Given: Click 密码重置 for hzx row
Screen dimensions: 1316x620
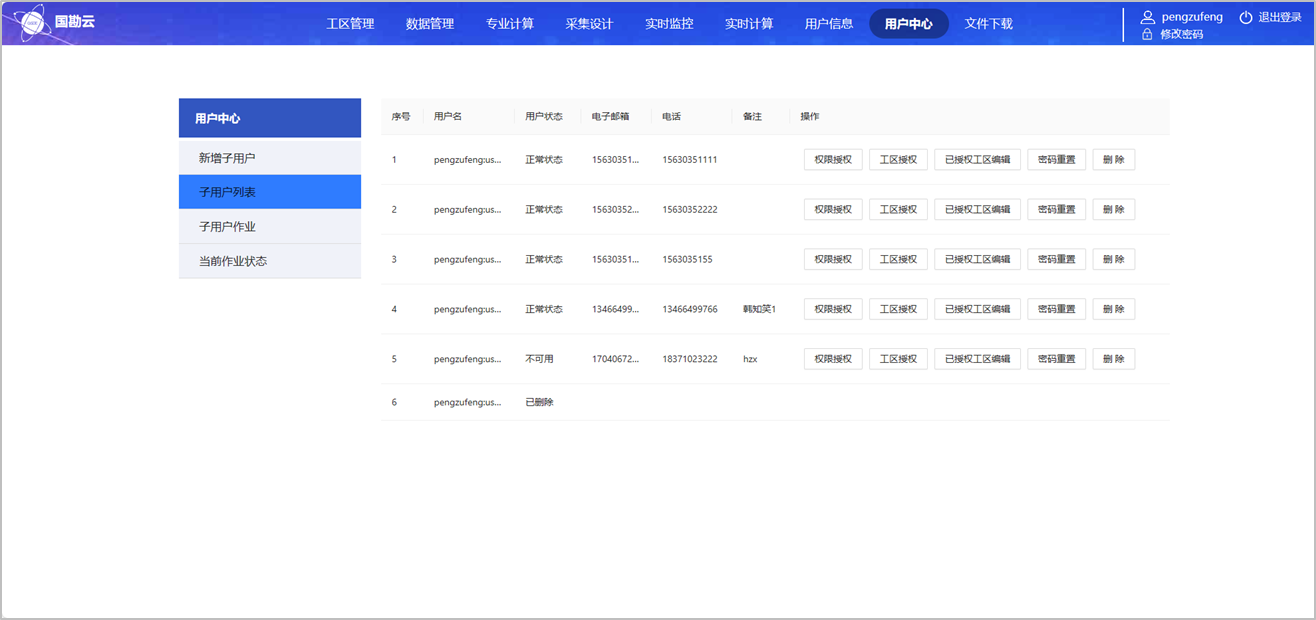Looking at the screenshot, I should point(1056,359).
